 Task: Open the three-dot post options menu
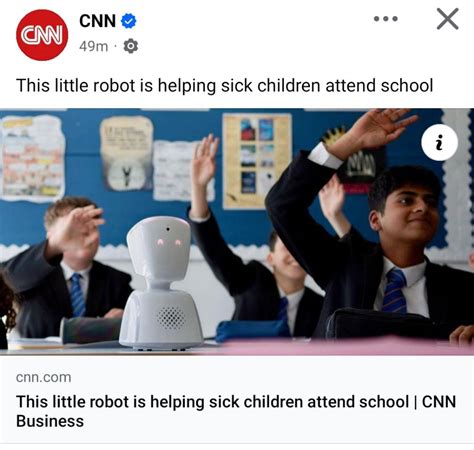pyautogui.click(x=386, y=19)
